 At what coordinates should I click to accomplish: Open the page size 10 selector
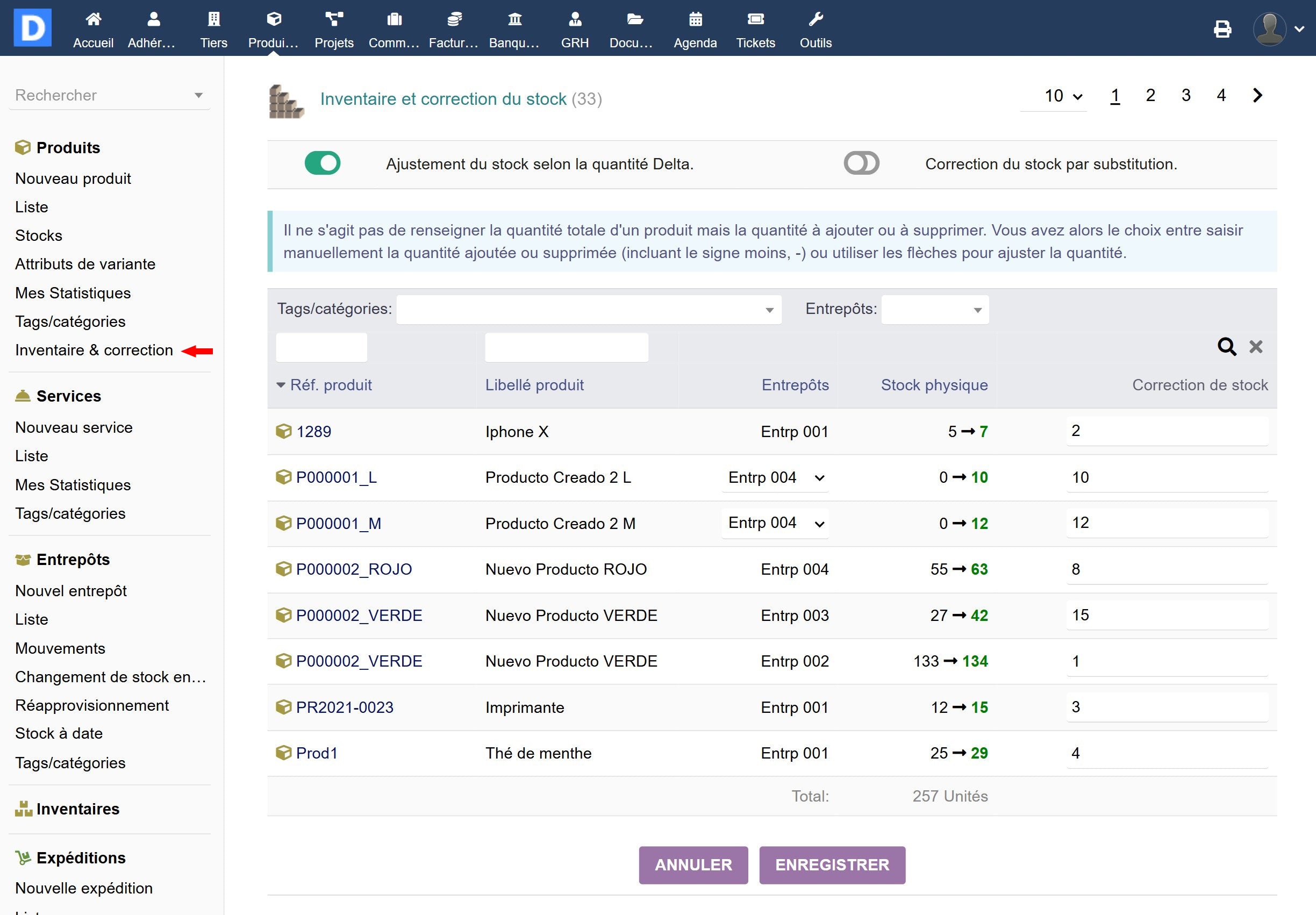1062,96
